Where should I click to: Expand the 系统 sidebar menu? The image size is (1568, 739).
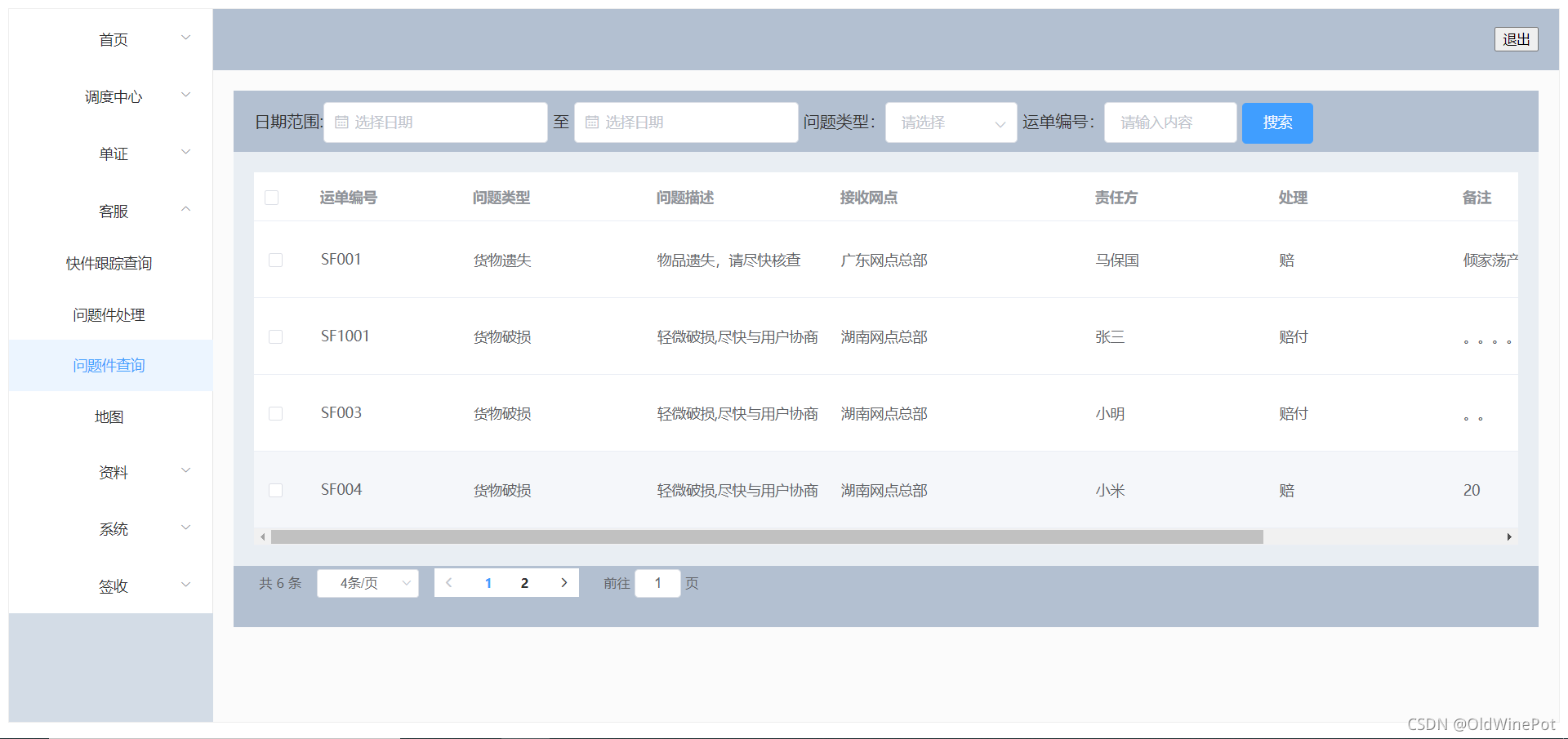[x=111, y=529]
